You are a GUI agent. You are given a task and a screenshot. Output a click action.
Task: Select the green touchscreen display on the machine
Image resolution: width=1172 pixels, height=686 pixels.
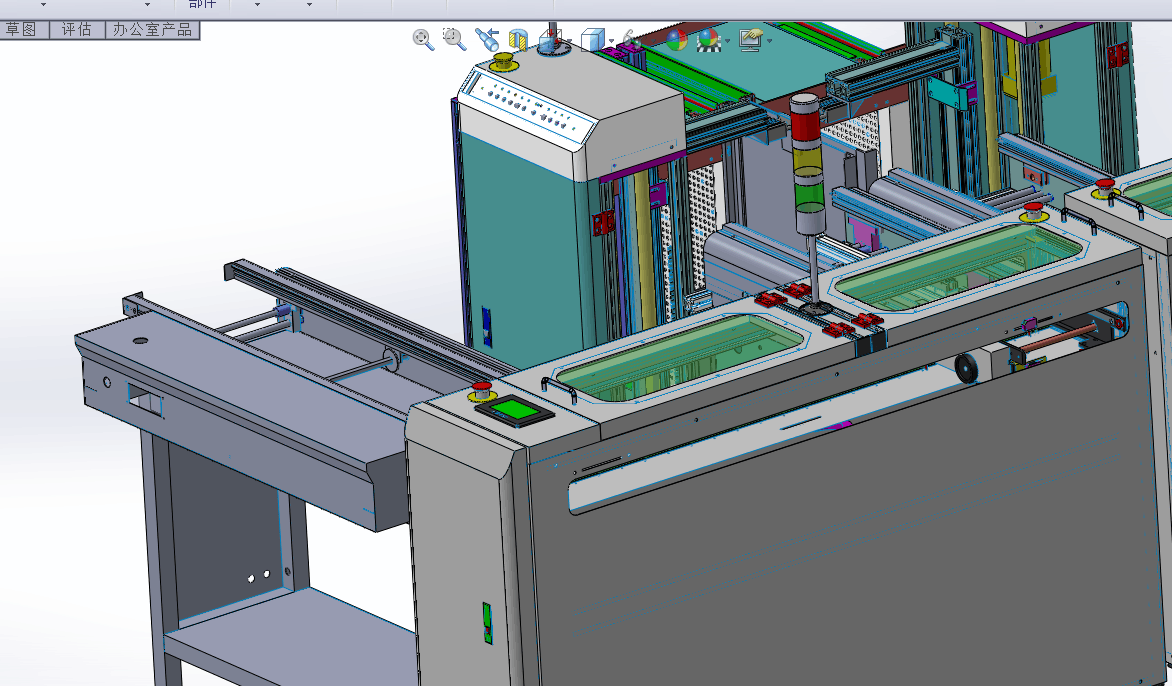514,410
